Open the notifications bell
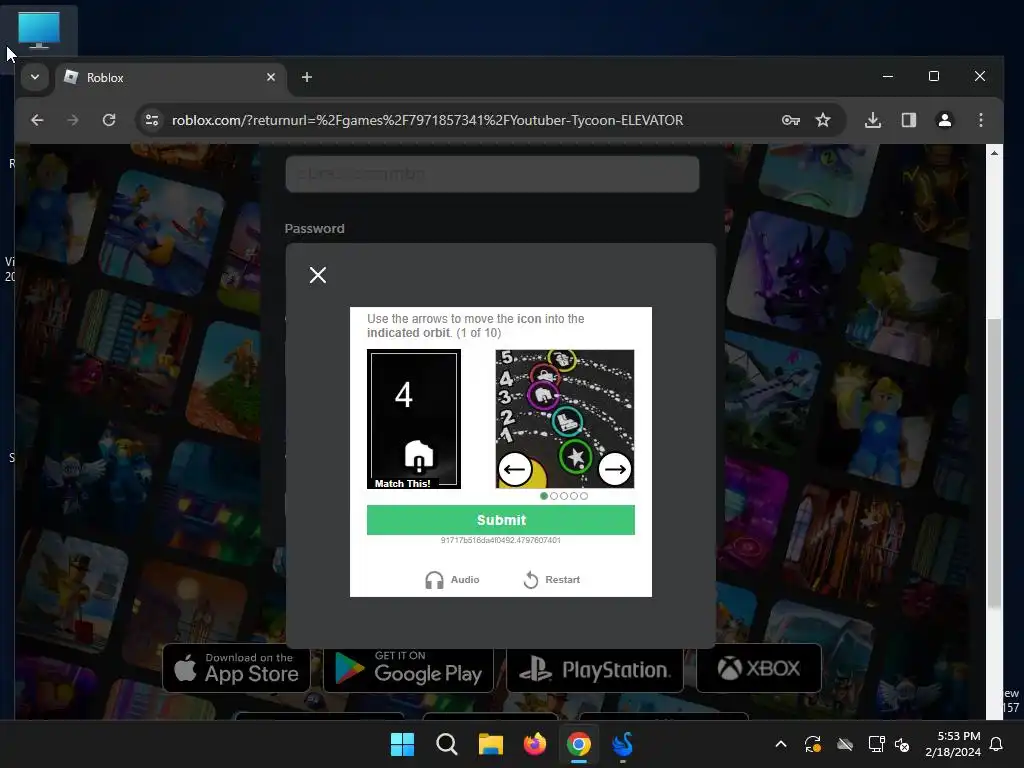 coord(997,744)
